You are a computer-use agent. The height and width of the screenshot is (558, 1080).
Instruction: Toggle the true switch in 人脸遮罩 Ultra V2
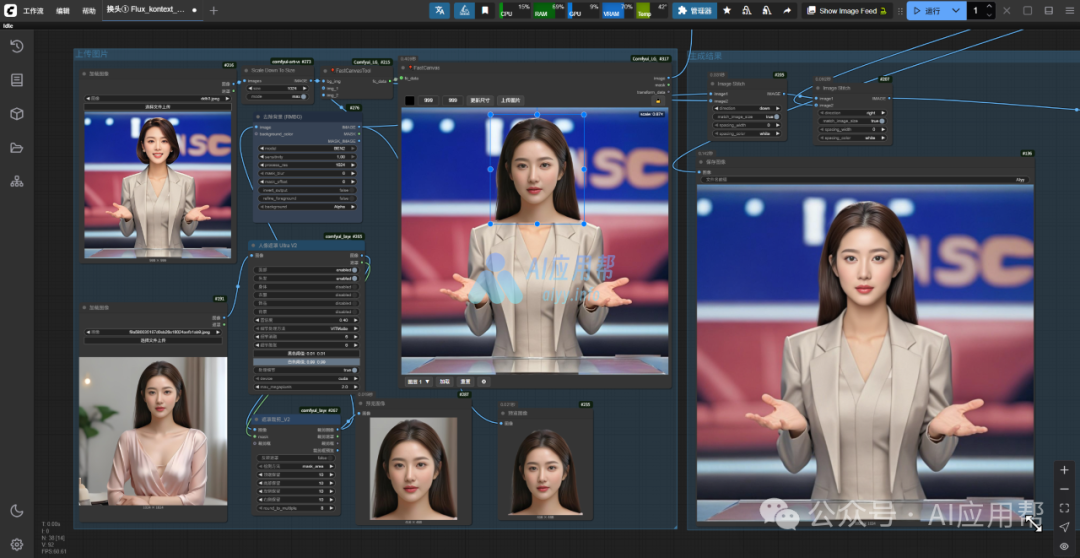pyautogui.click(x=355, y=370)
